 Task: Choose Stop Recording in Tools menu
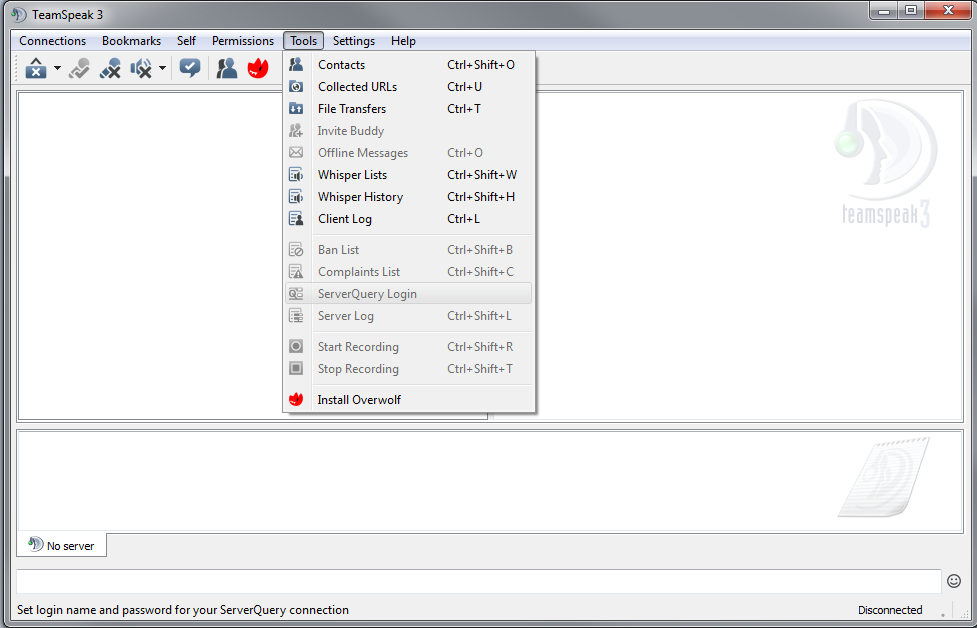pyautogui.click(x=409, y=368)
